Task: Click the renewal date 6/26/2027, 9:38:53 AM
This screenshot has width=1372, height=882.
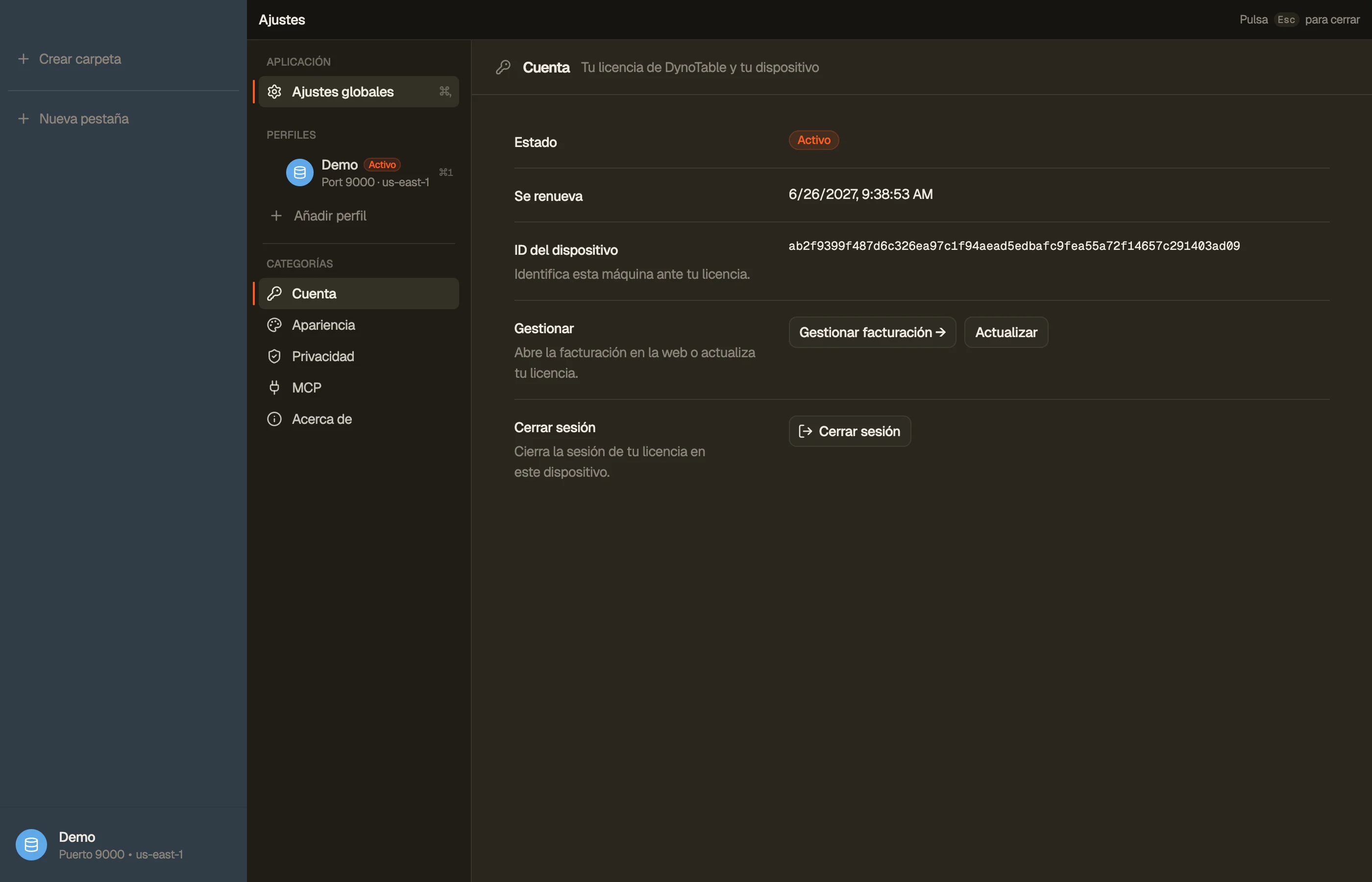Action: point(860,195)
